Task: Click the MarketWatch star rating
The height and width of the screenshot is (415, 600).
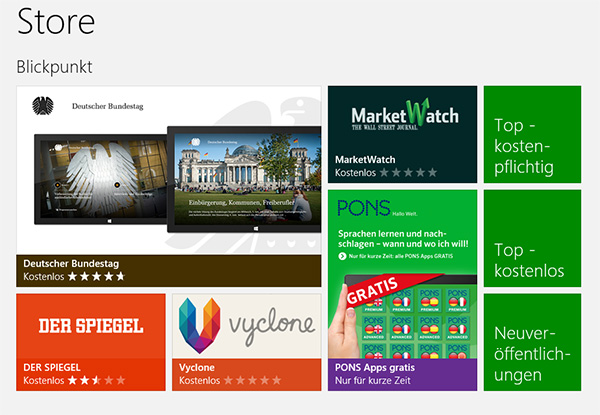Action: click(x=408, y=173)
